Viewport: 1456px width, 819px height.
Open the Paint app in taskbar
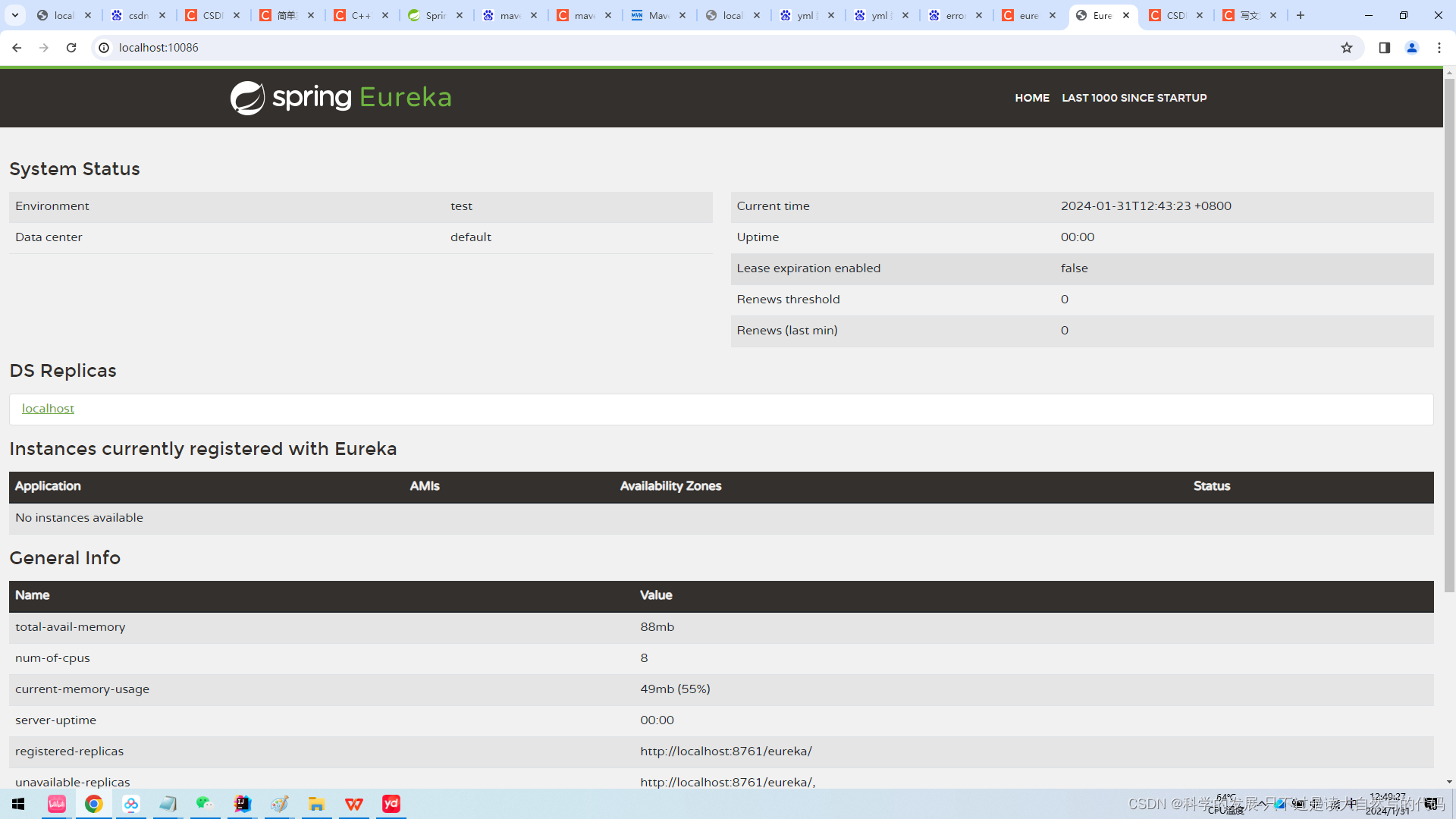point(280,804)
